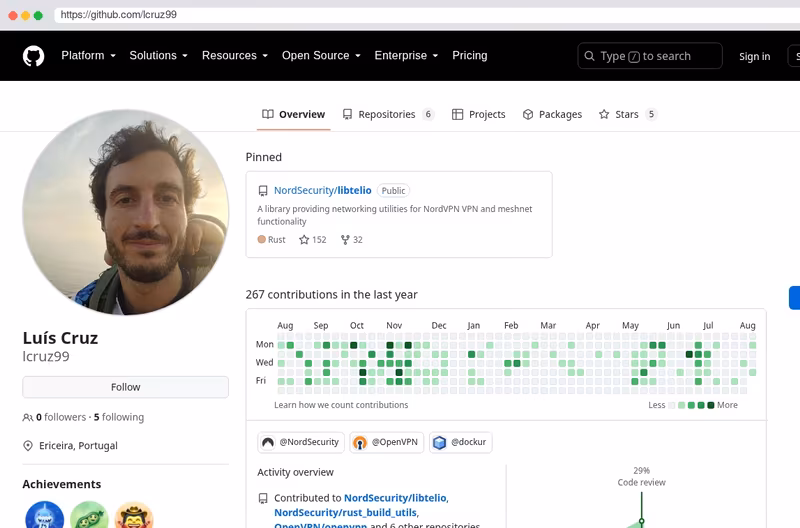Click the lightest green legend swatch
Image resolution: width=800 pixels, height=528 pixels.
point(682,406)
